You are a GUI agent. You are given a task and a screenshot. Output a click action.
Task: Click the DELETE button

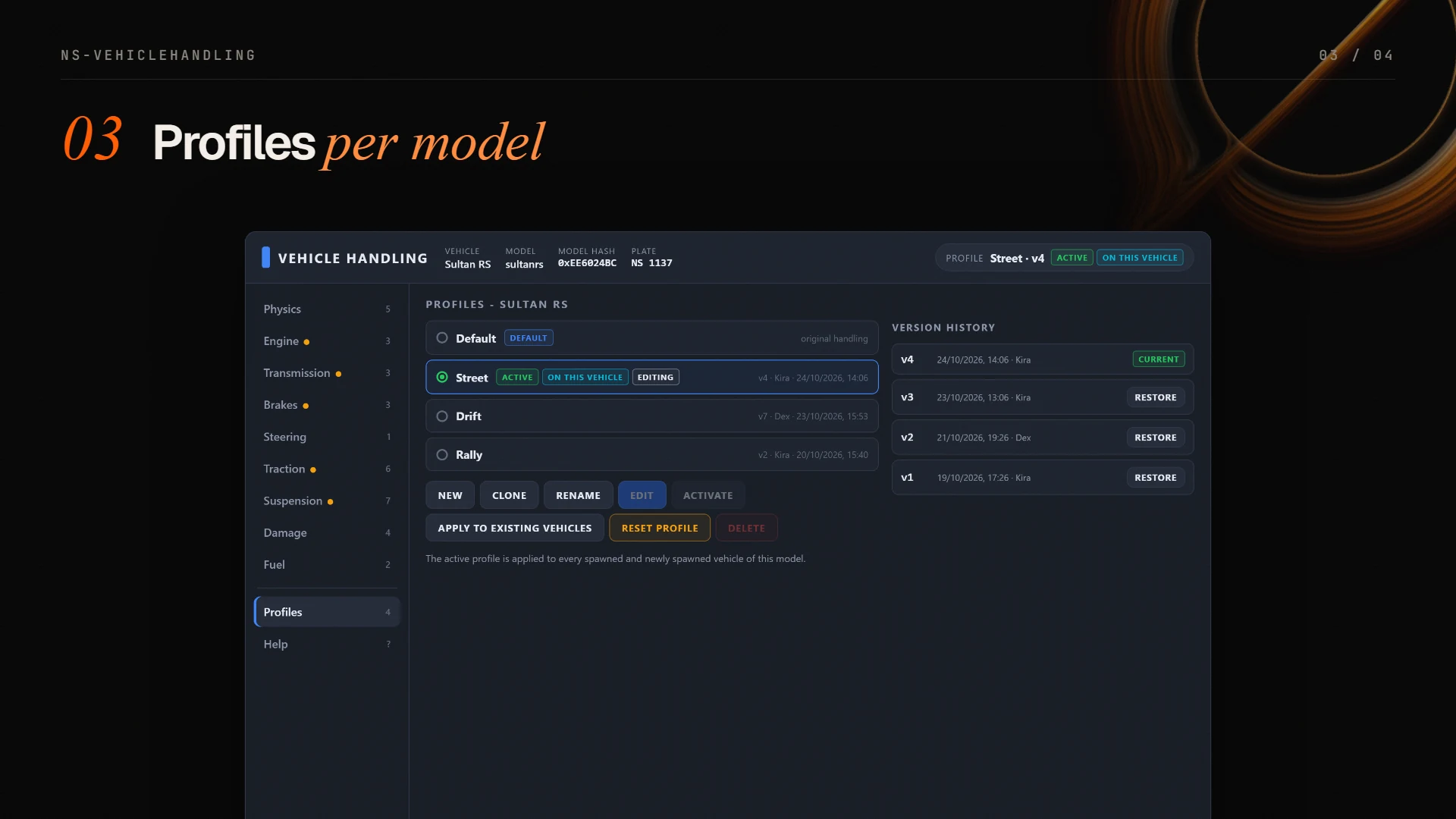746,528
